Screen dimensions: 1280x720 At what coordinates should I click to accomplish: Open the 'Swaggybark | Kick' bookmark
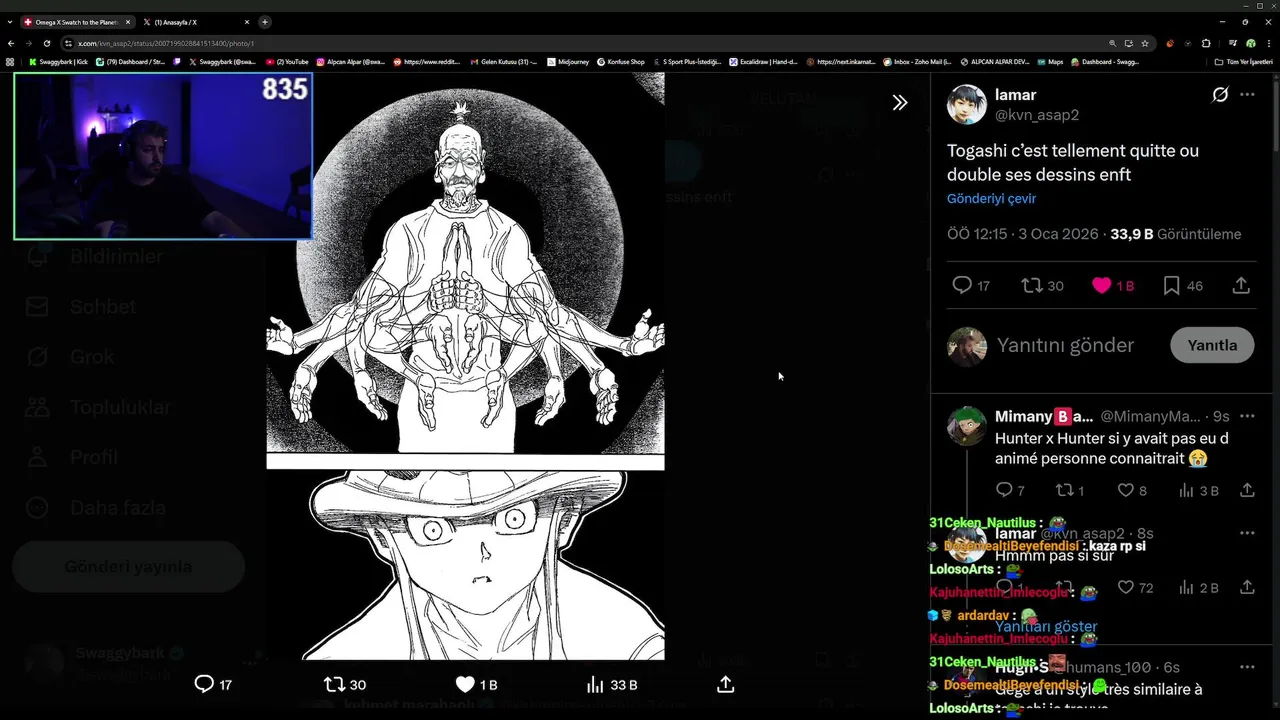tap(58, 62)
